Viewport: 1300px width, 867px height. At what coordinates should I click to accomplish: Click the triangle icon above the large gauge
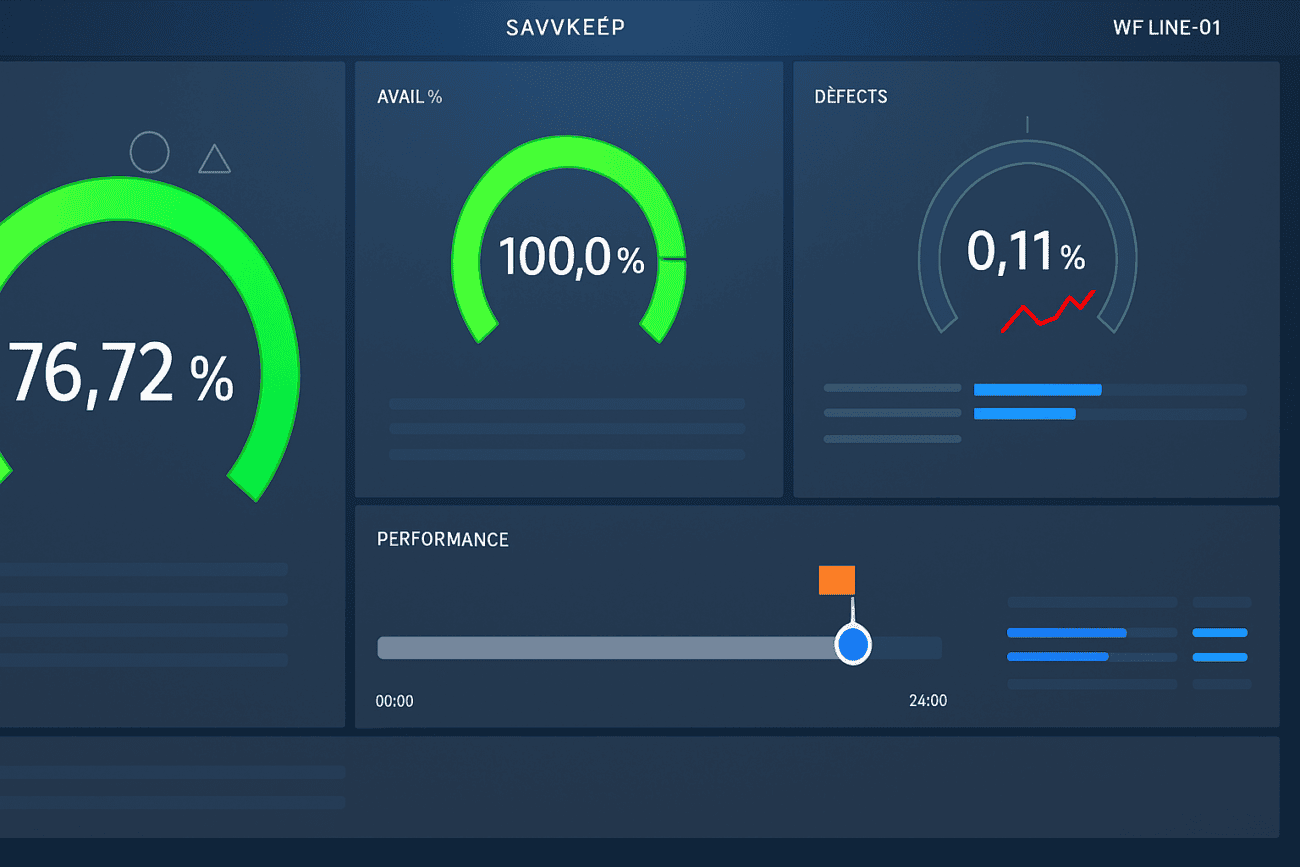pyautogui.click(x=214, y=160)
